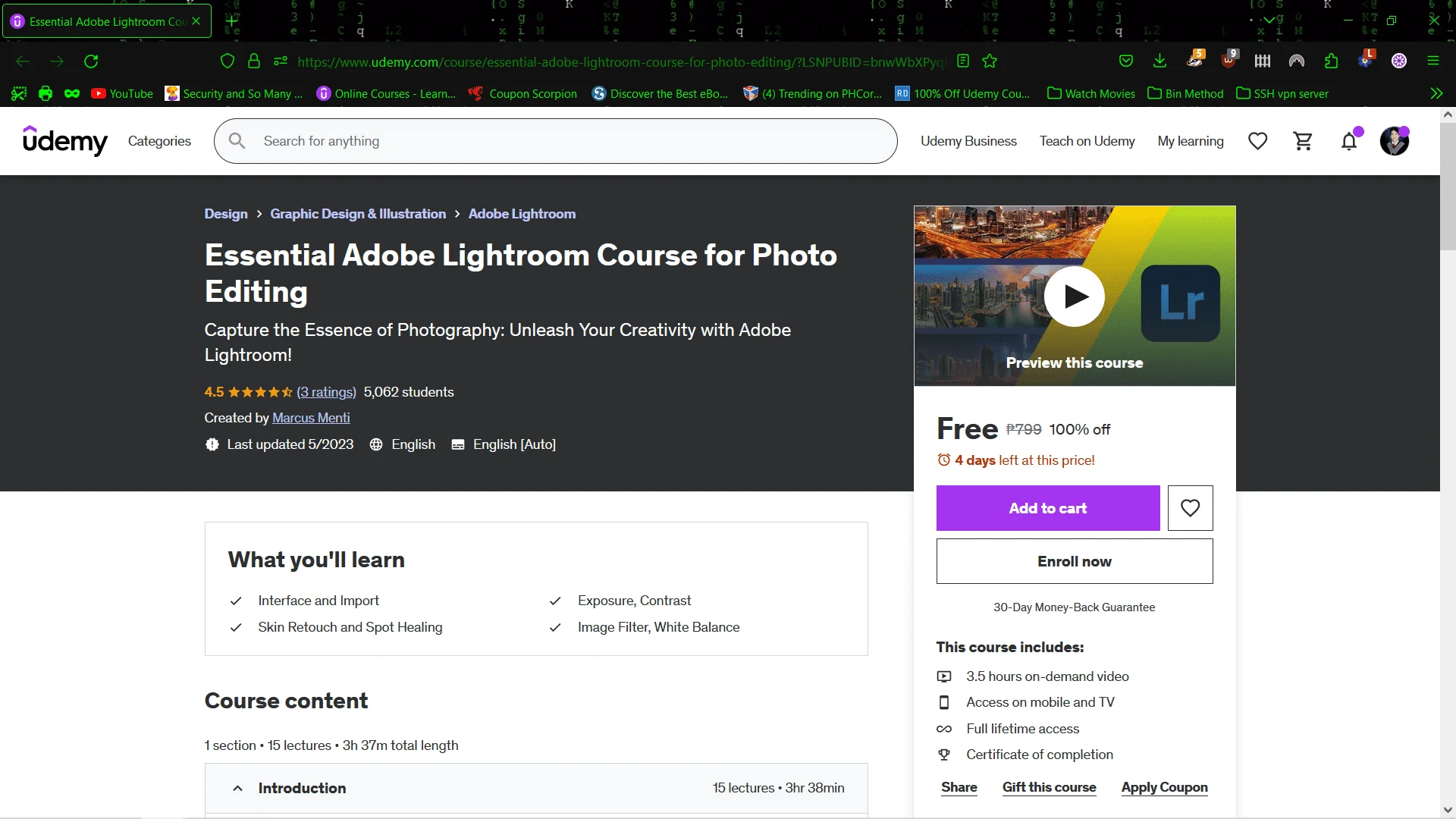Switch to Essential Adobe Lightroom browser tab
The height and width of the screenshot is (819, 1456).
pos(107,21)
